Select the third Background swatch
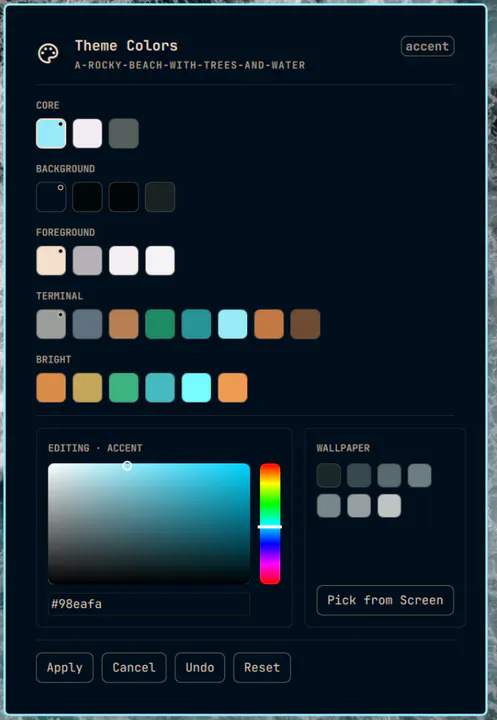The image size is (497, 720). tap(124, 197)
